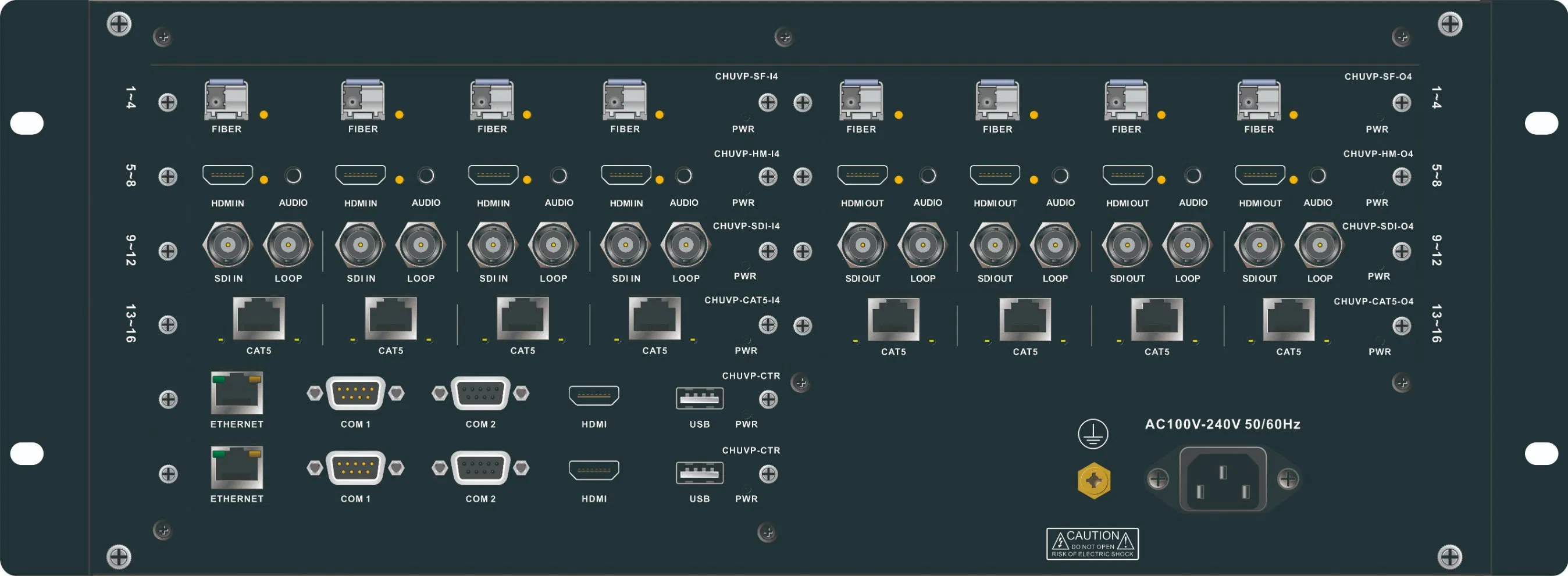Click the HDMI IN port on the first CHUVP-HM-I4 slot

[x=227, y=174]
